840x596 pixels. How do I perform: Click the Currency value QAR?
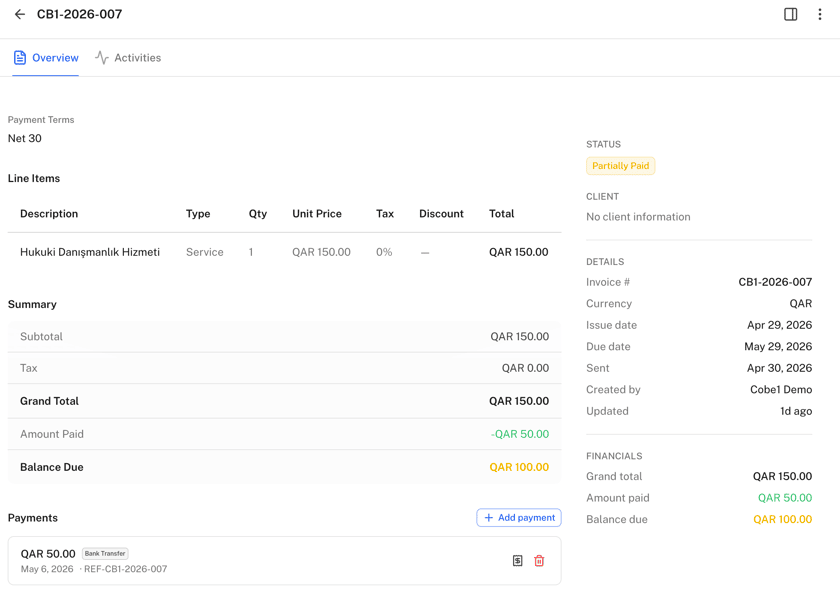coord(801,304)
